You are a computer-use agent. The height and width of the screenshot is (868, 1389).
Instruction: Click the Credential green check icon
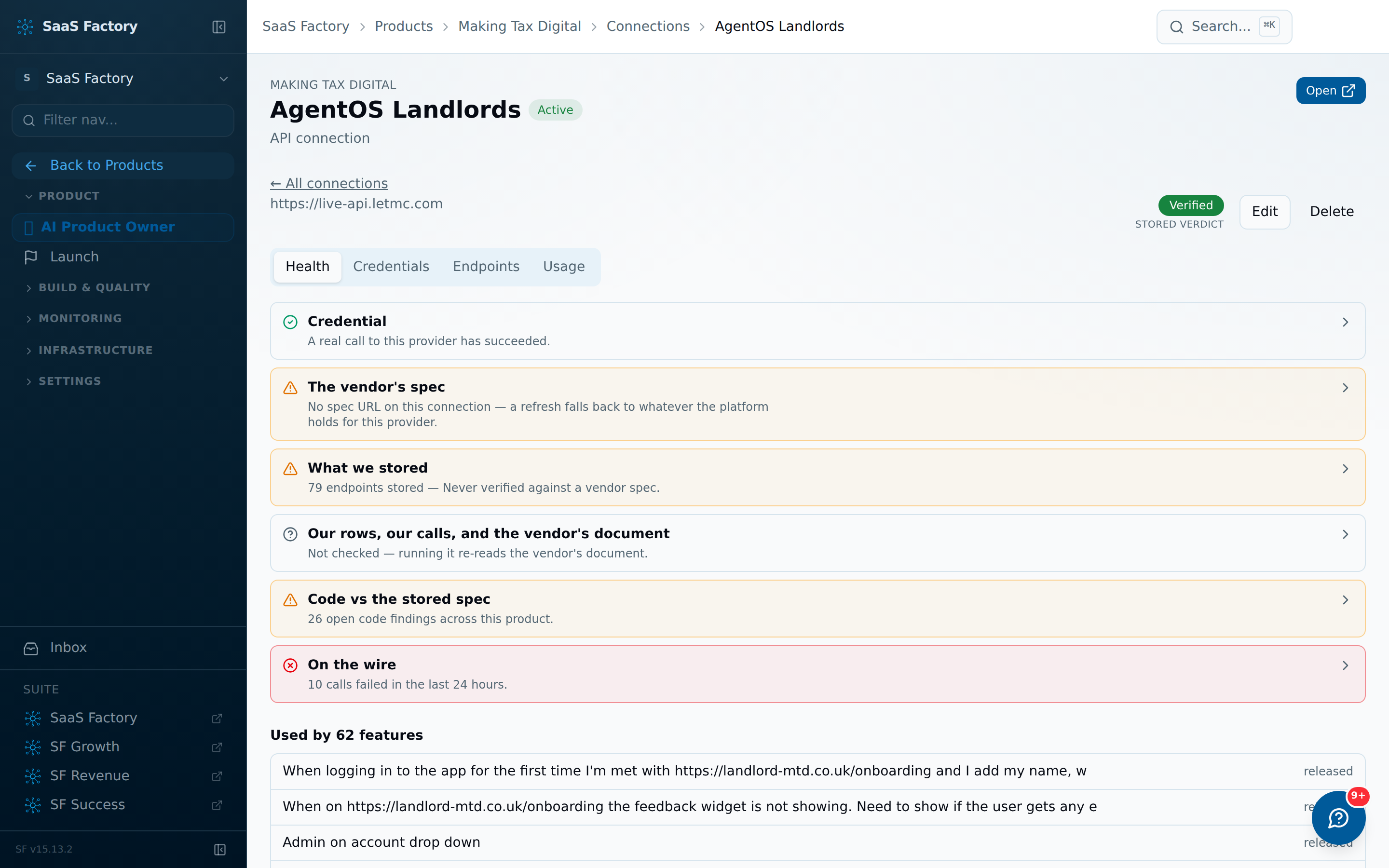tap(290, 322)
